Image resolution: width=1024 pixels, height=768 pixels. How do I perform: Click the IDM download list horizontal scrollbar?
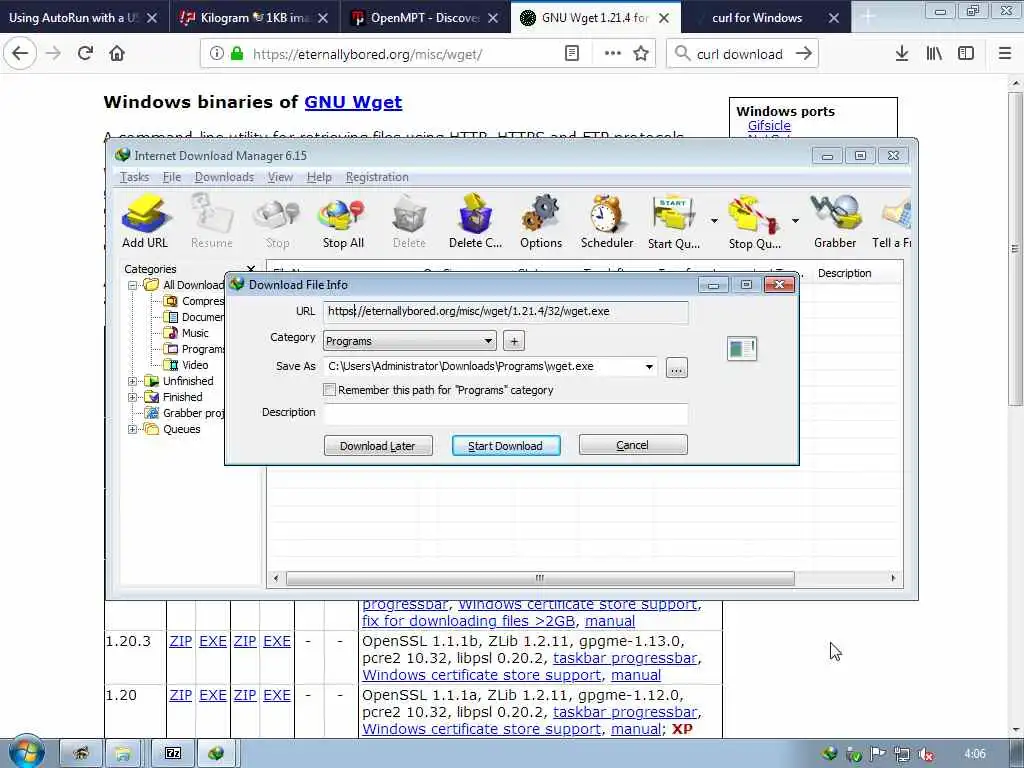(x=540, y=578)
